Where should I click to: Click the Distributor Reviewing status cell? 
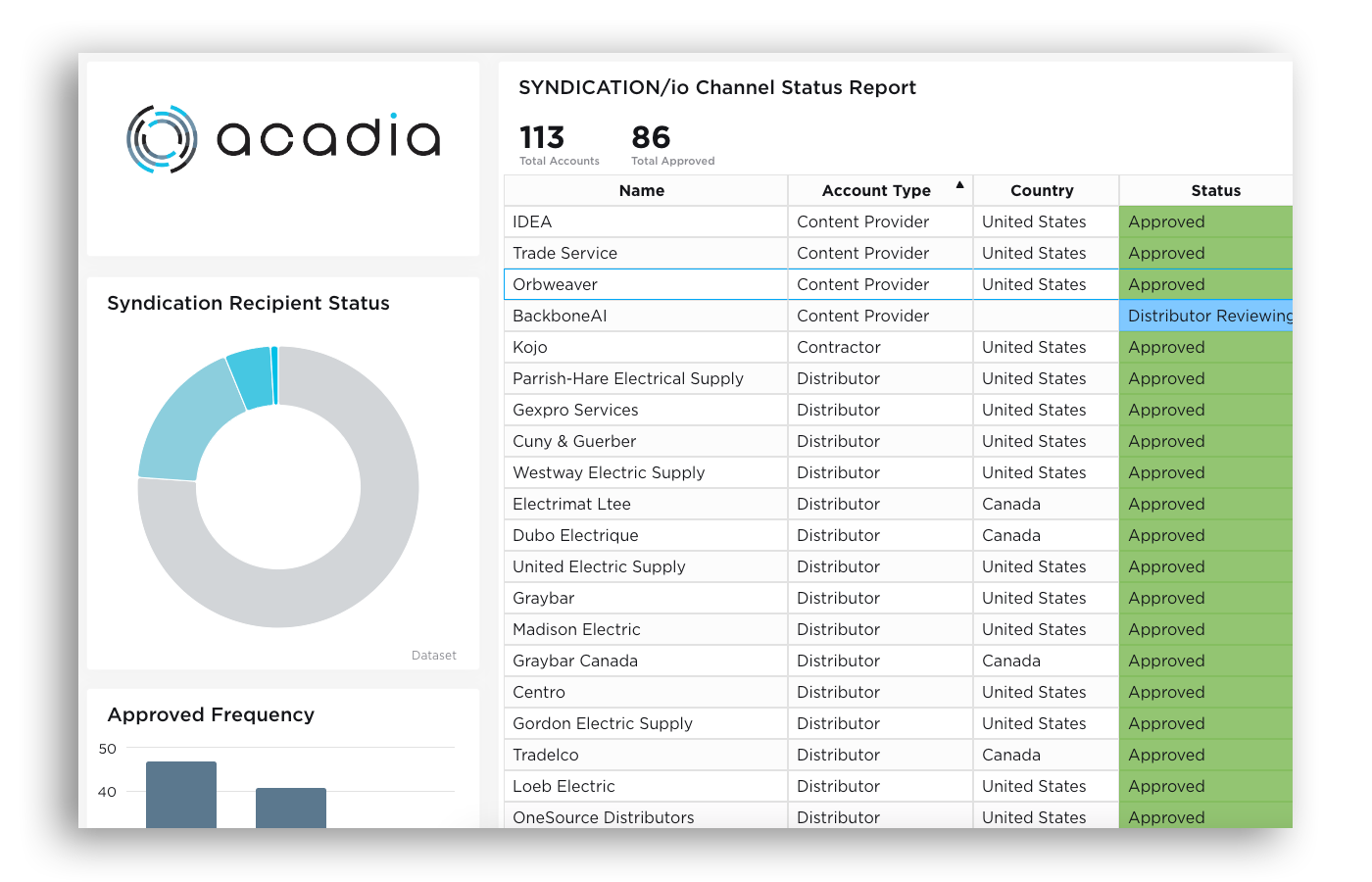pos(1208,317)
